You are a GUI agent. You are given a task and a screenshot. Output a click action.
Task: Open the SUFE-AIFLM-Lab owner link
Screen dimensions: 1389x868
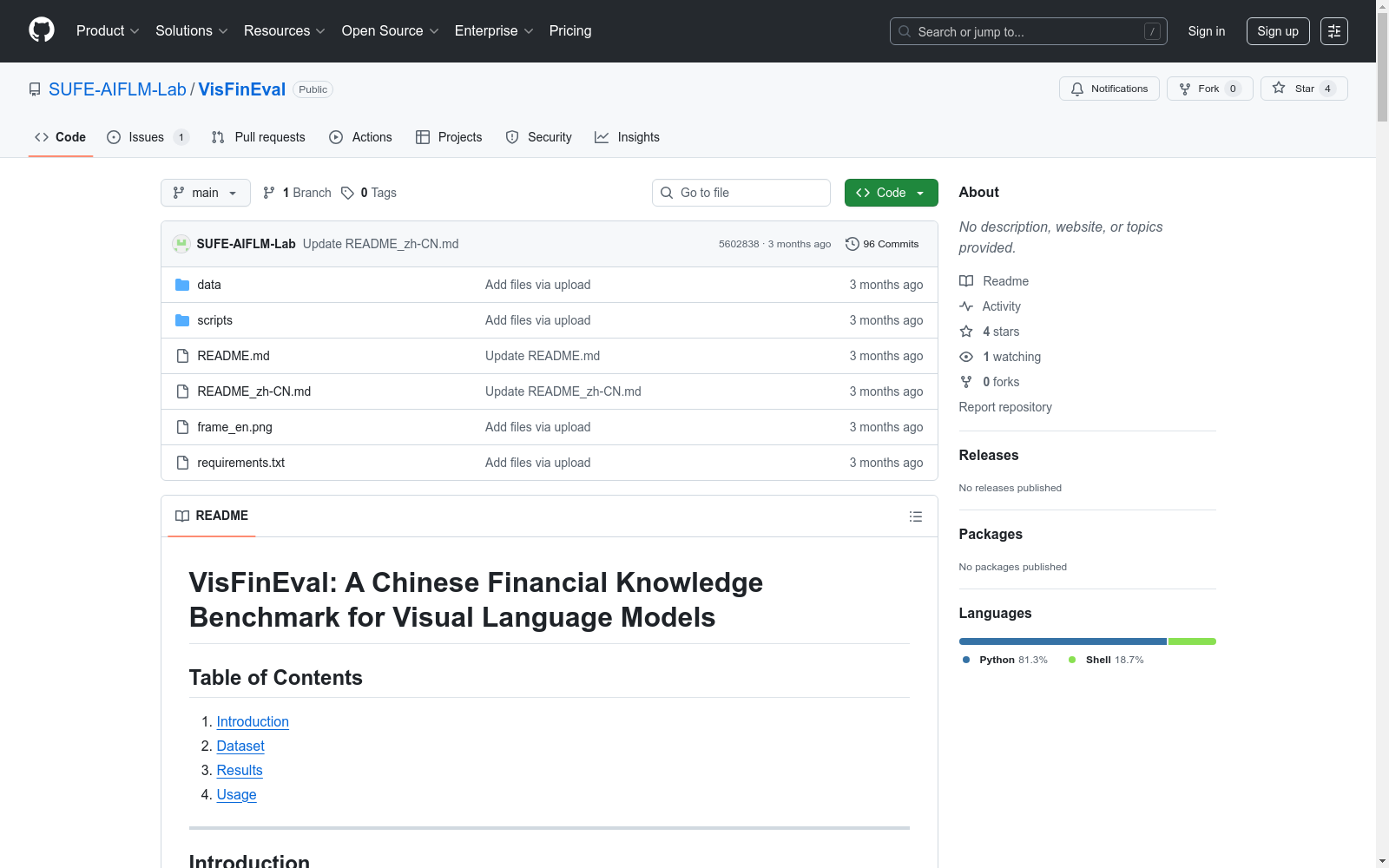117,89
